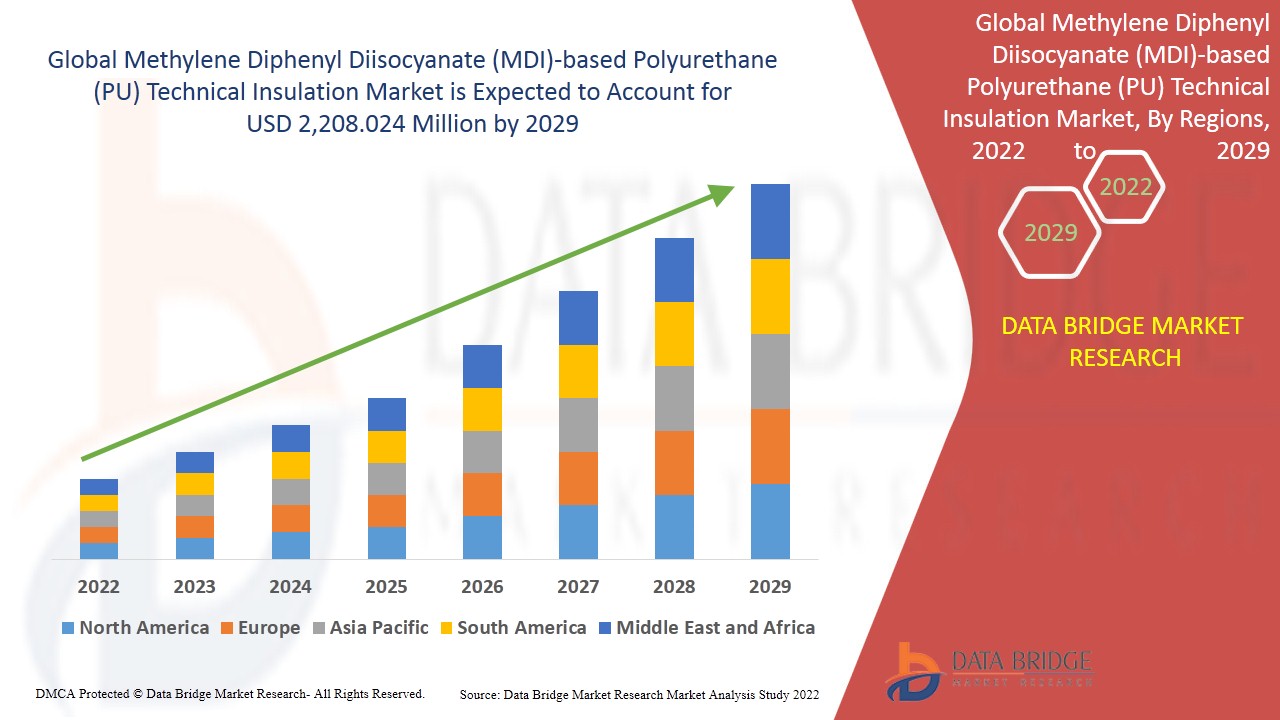
Task: Click the DATA BRIDGE MARKET RESEARCH text link
Action: (x=1126, y=341)
